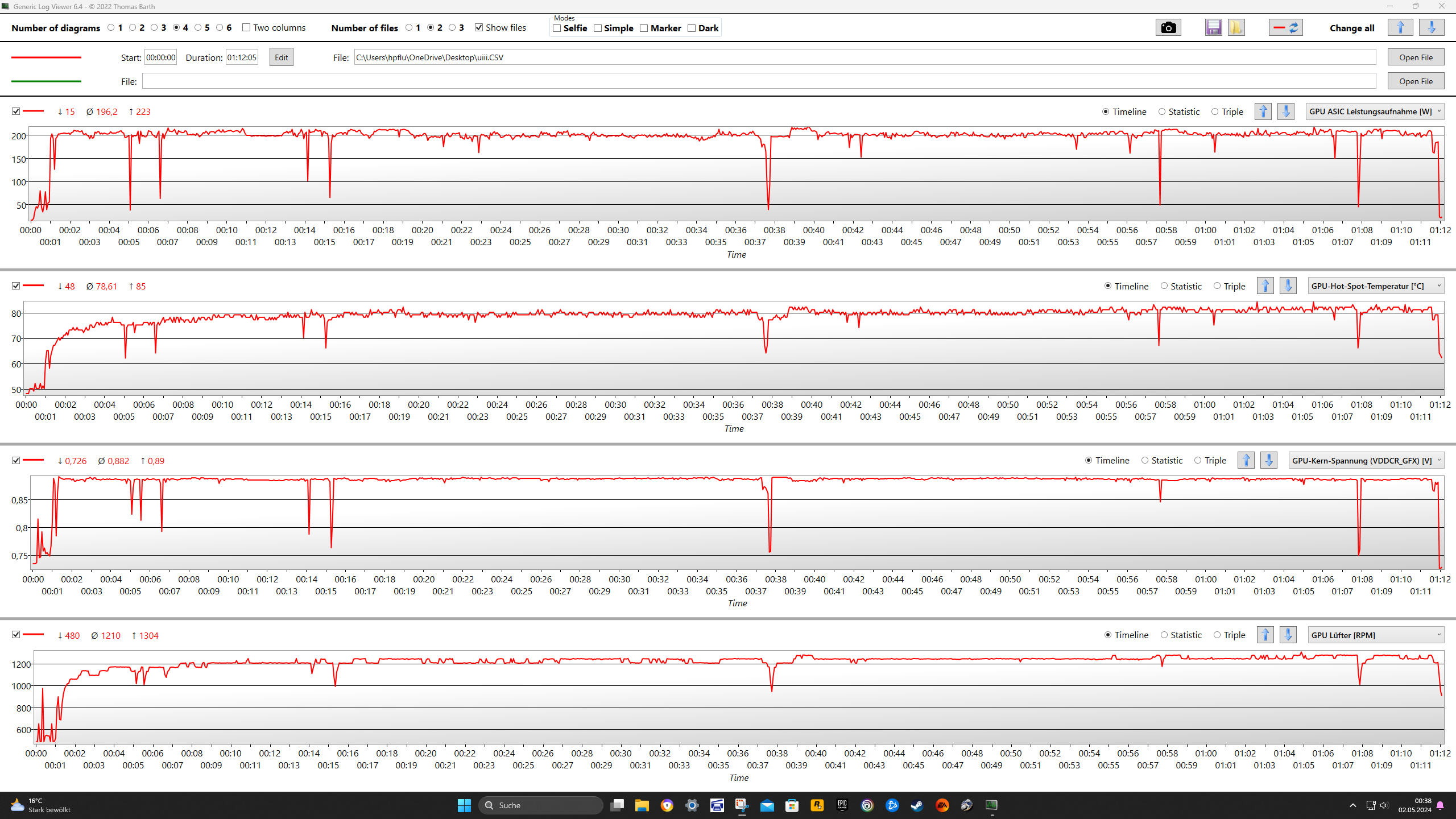Click the camera screenshot icon
The width and height of the screenshot is (1456, 819).
click(x=1168, y=28)
